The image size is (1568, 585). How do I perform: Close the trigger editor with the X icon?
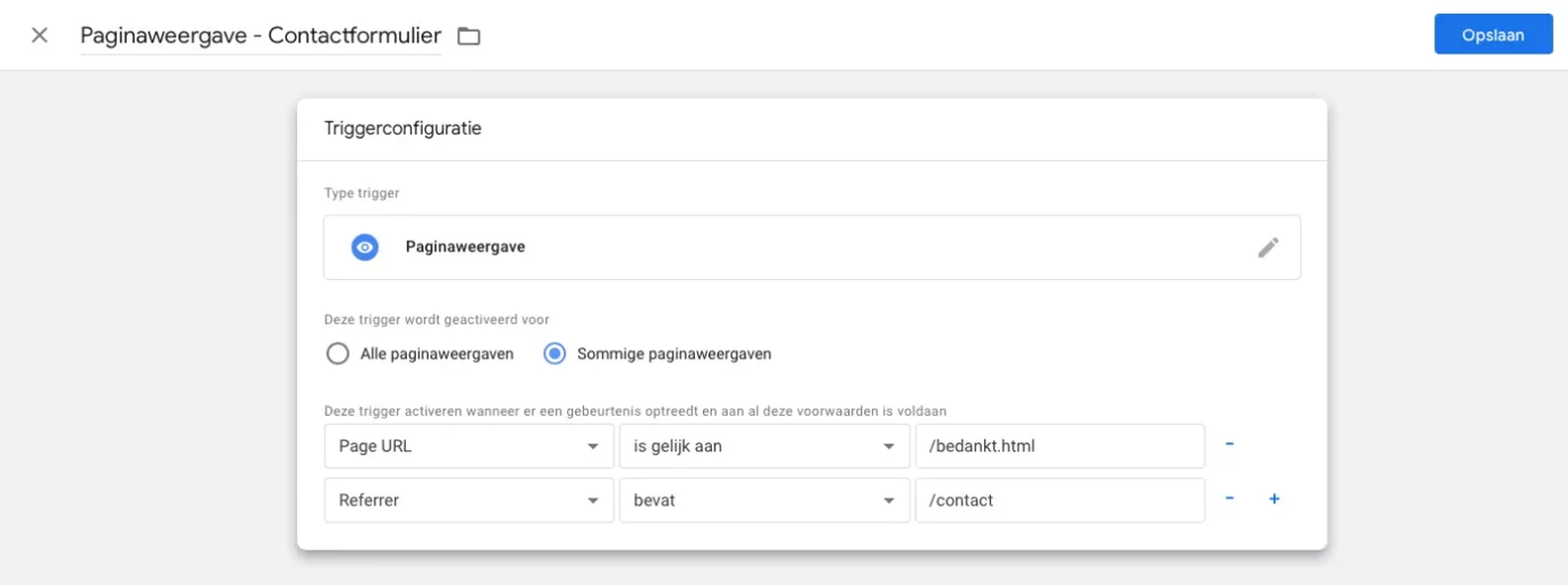tap(40, 36)
